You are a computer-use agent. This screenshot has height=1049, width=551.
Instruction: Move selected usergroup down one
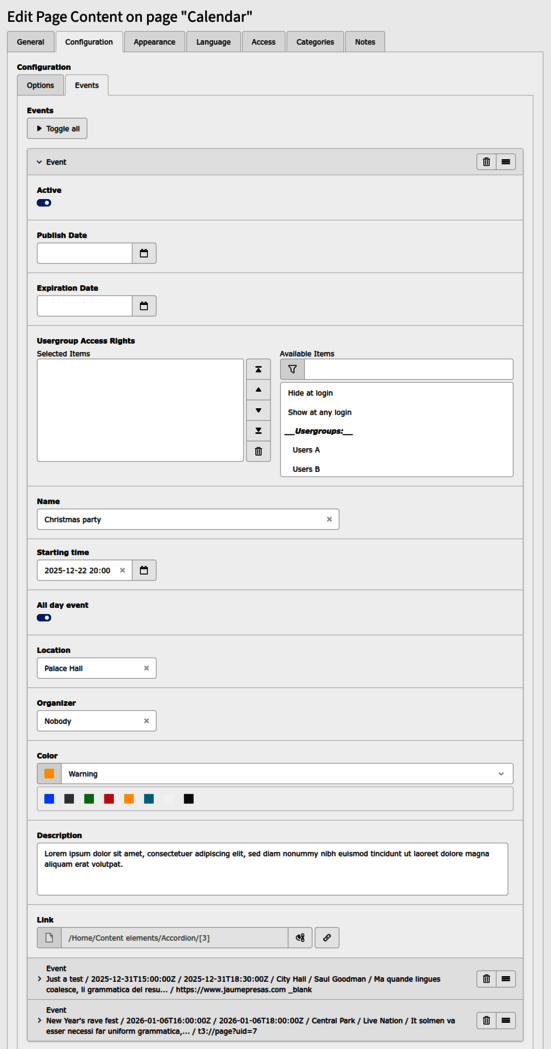(258, 410)
